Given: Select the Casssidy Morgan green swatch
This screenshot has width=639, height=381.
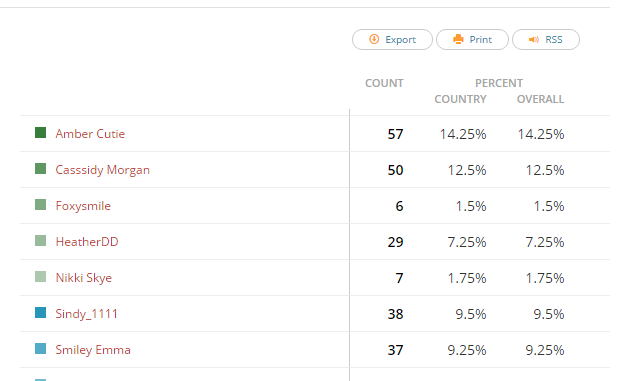Looking at the screenshot, I should click(x=40, y=168).
